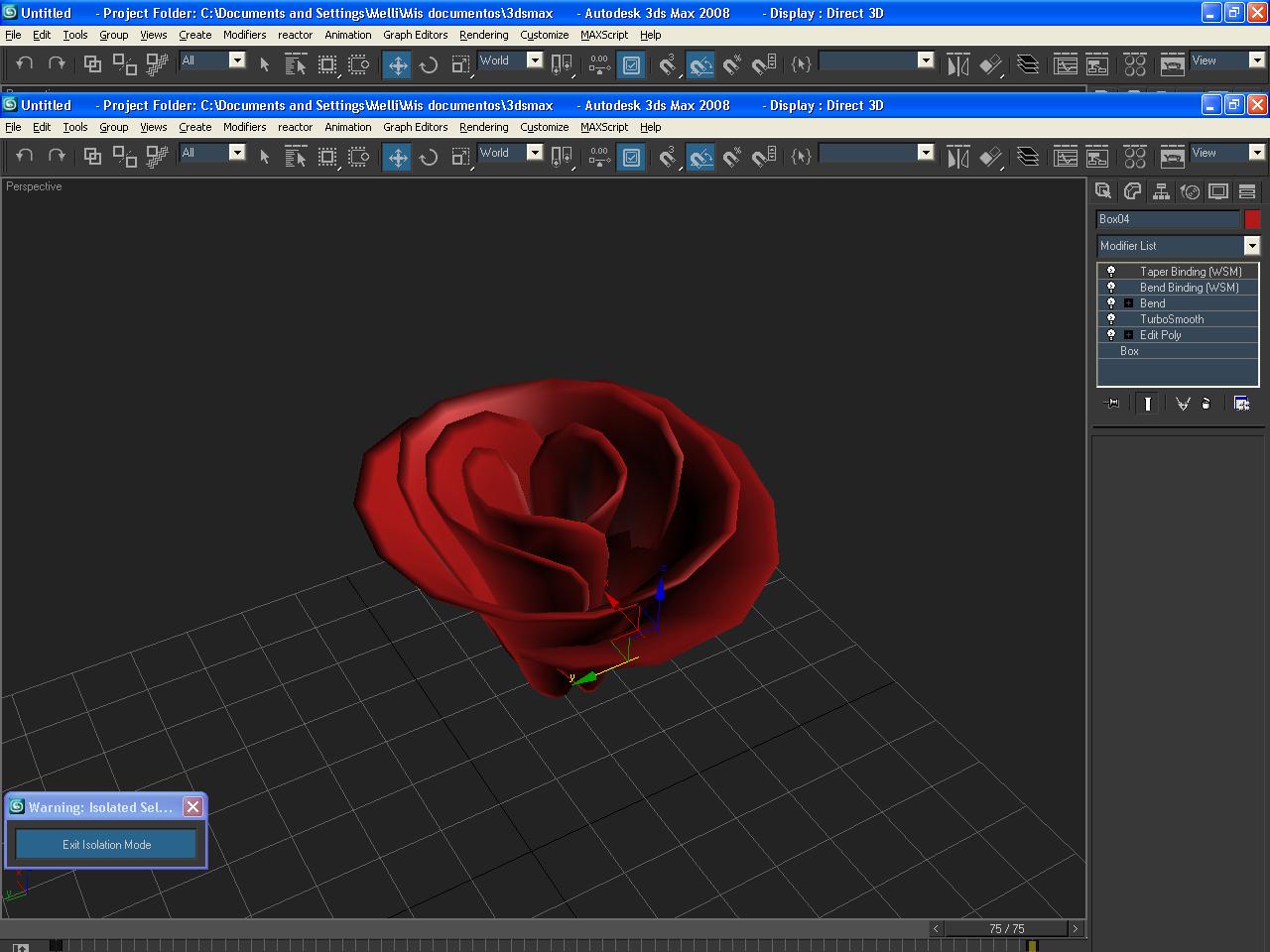
Task: Click Rectangular Selection Region in front window
Action: (327, 157)
